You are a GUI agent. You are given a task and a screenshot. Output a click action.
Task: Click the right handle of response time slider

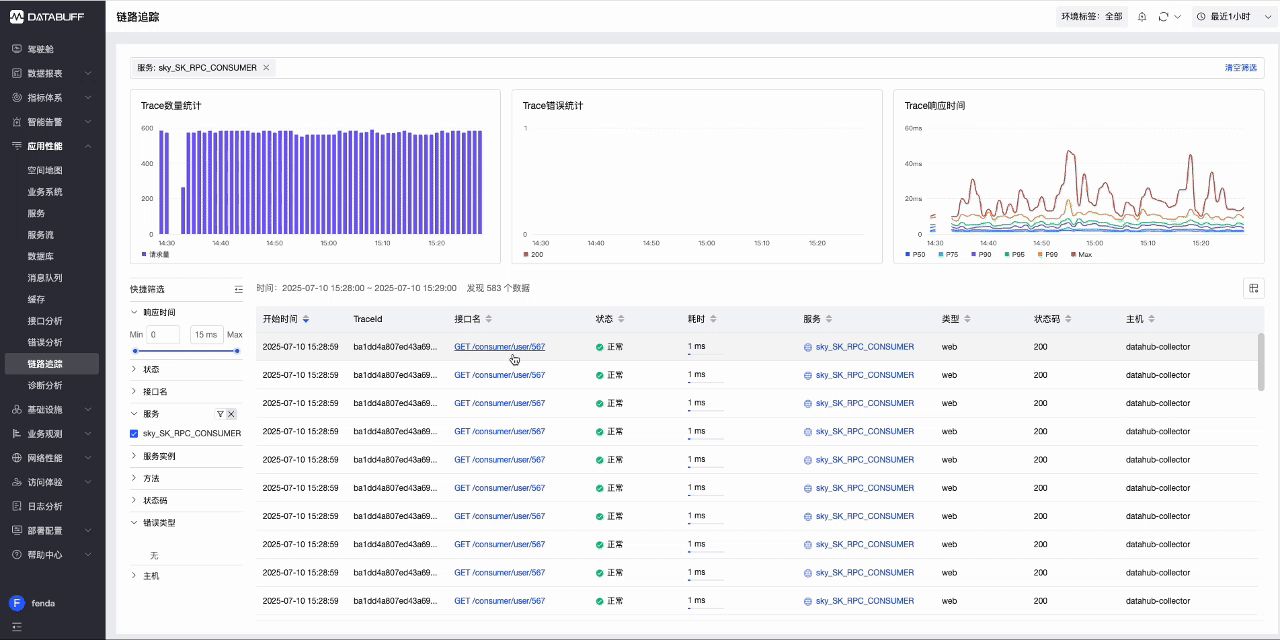(x=237, y=351)
